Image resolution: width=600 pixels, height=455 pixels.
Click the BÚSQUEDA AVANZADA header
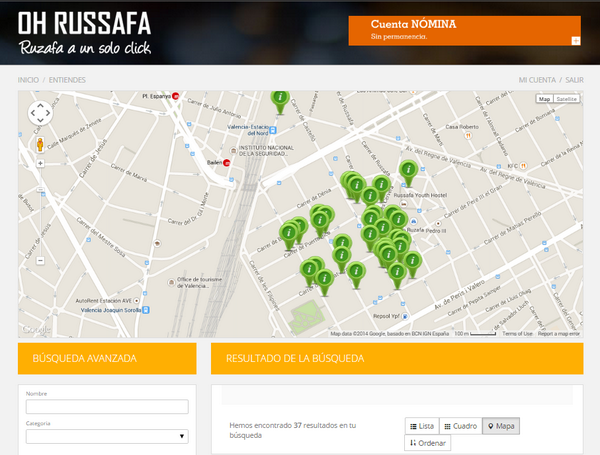(x=107, y=359)
